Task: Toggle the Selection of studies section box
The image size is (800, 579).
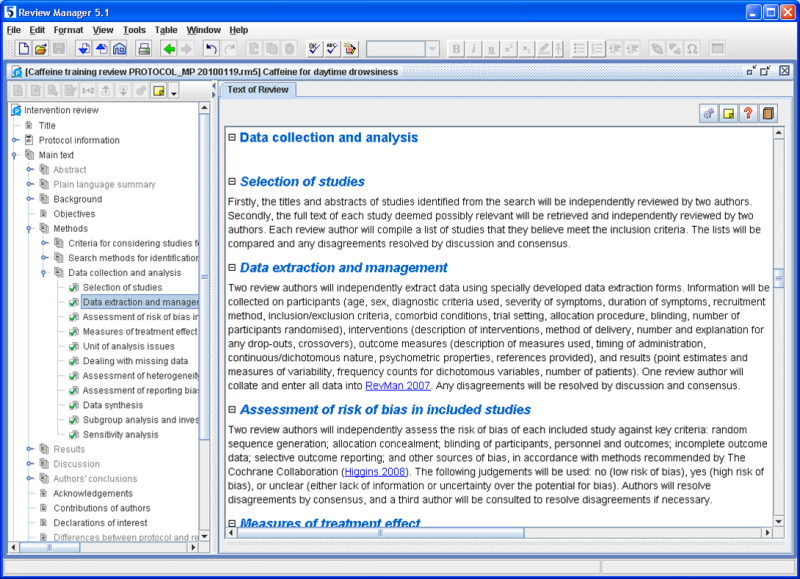Action: (x=232, y=182)
